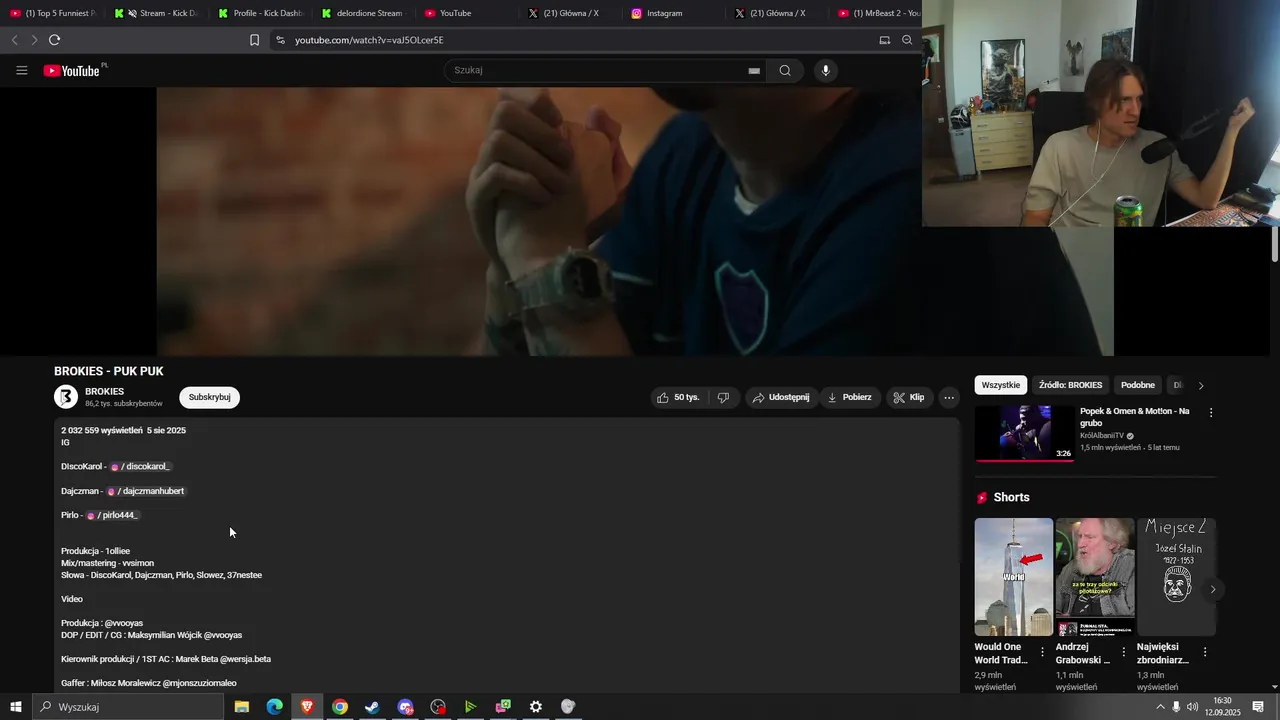Open Windows Start menu
Image resolution: width=1280 pixels, height=720 pixels.
[16, 707]
